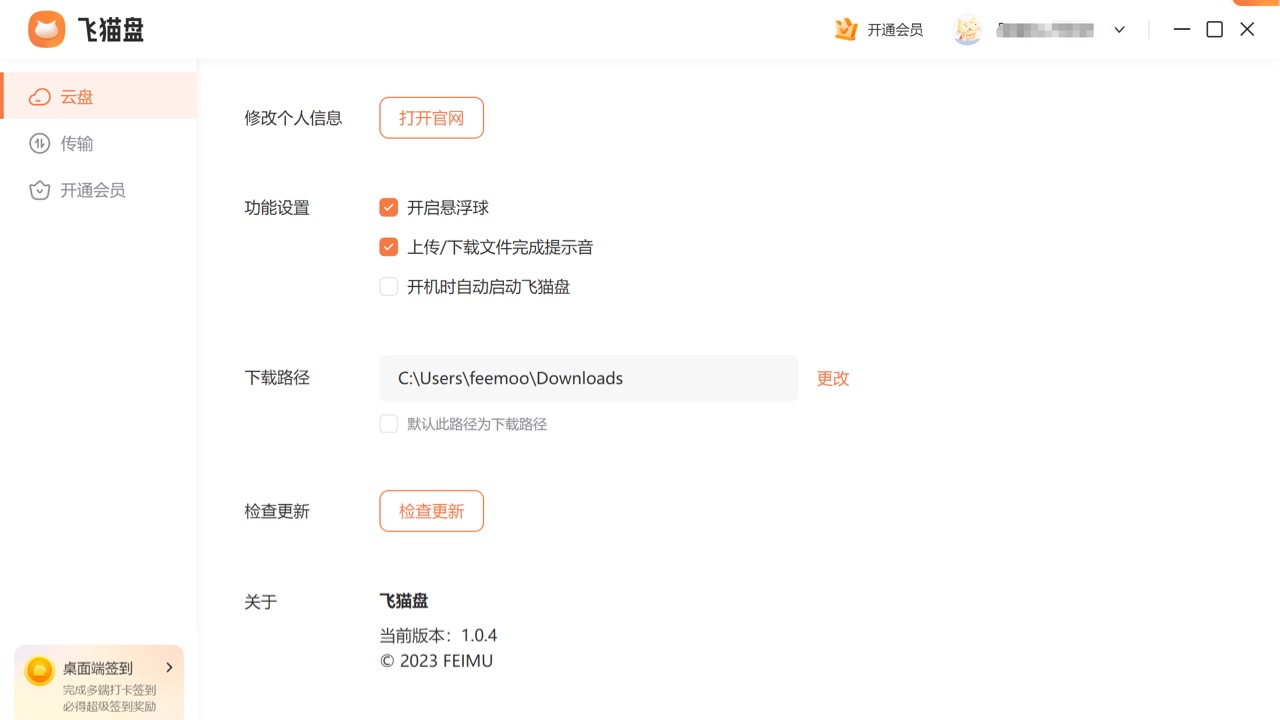Expand the 桌面端签到 panel chevron
The height and width of the screenshot is (720, 1280).
[x=169, y=667]
